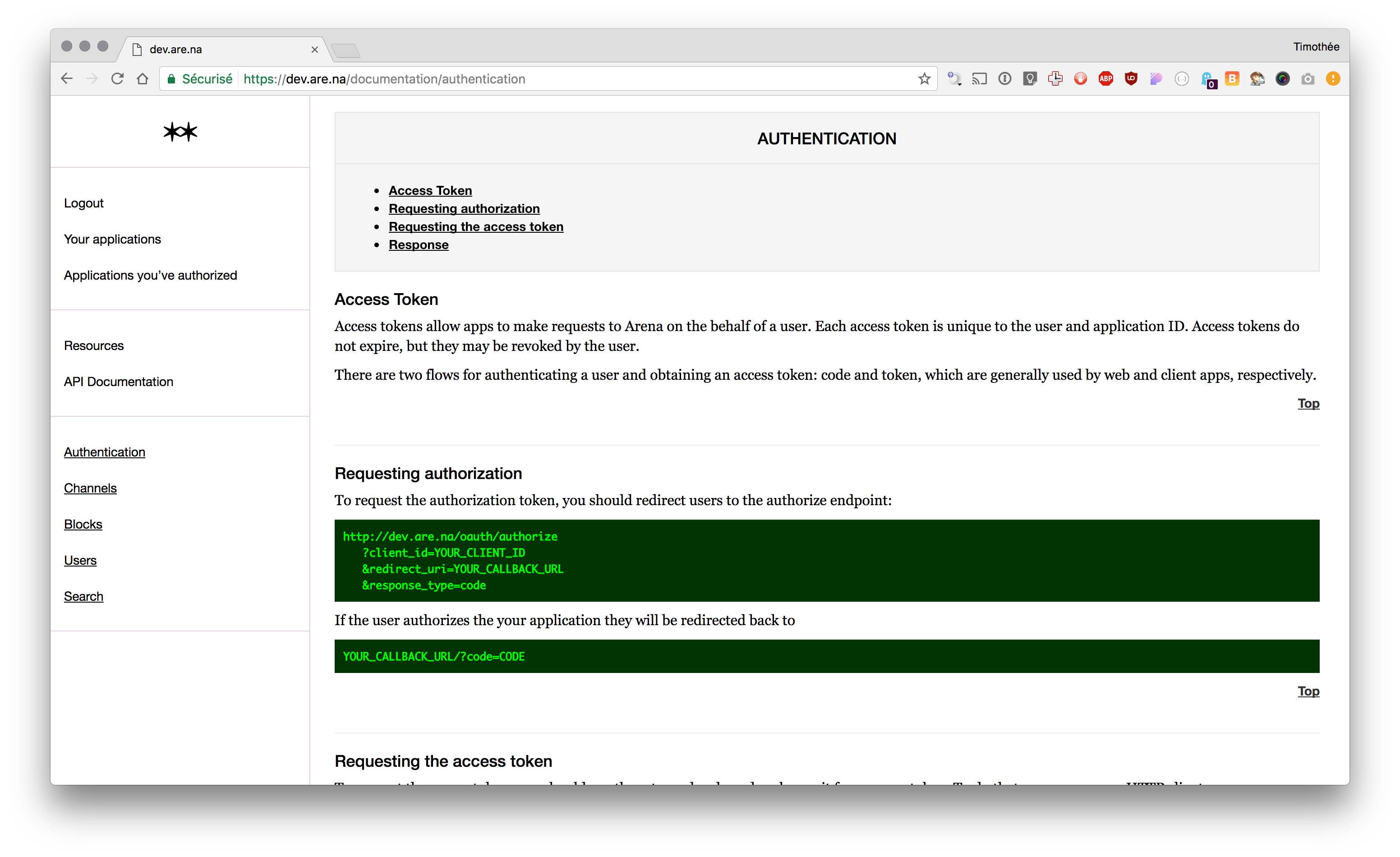Jump to Access Token in contents list

coord(430,190)
